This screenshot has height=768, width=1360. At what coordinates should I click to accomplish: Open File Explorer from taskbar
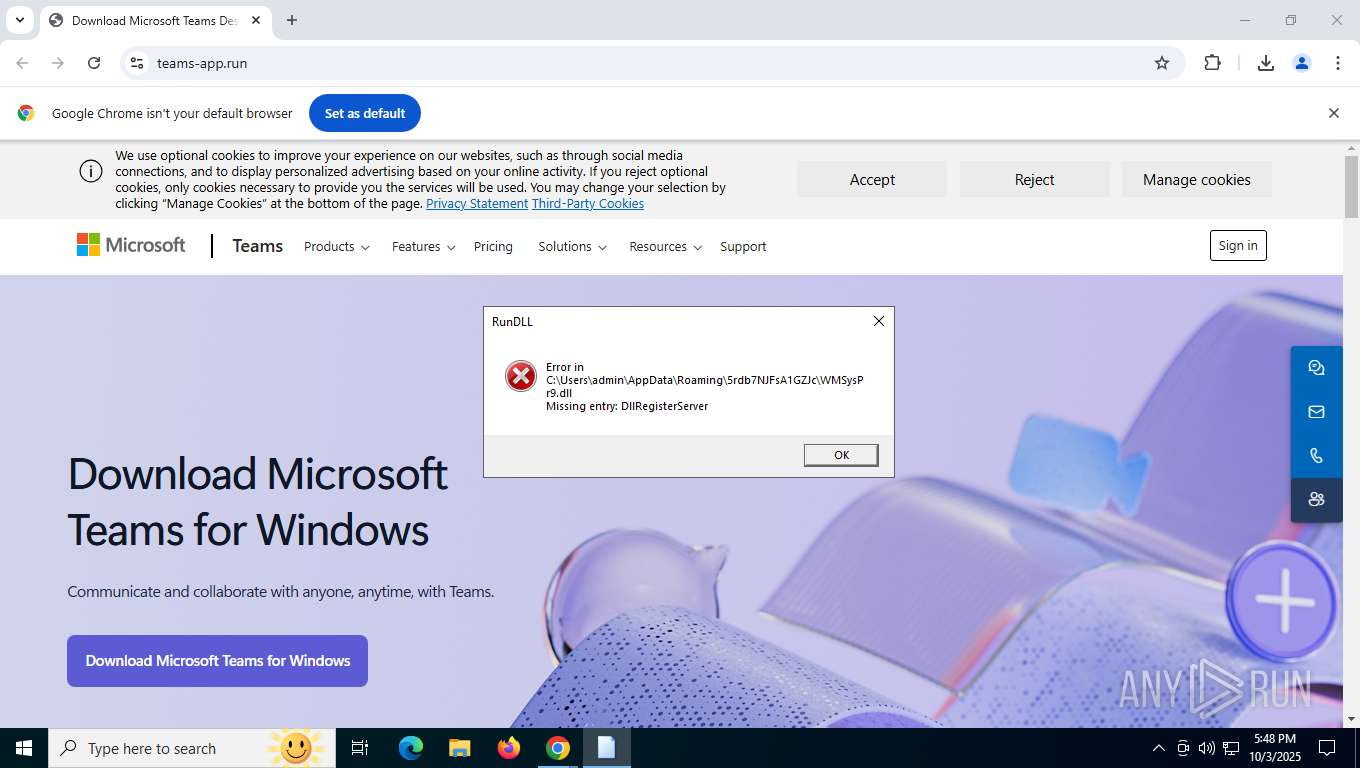click(x=459, y=748)
